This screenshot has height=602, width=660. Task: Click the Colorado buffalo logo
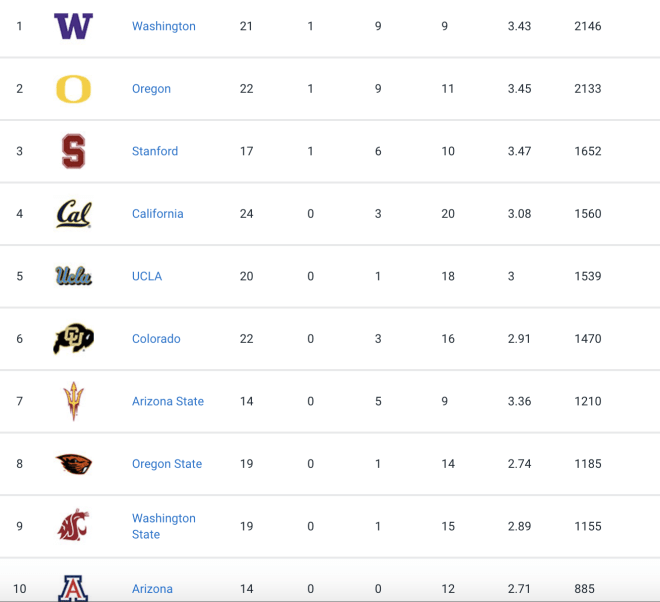point(74,338)
